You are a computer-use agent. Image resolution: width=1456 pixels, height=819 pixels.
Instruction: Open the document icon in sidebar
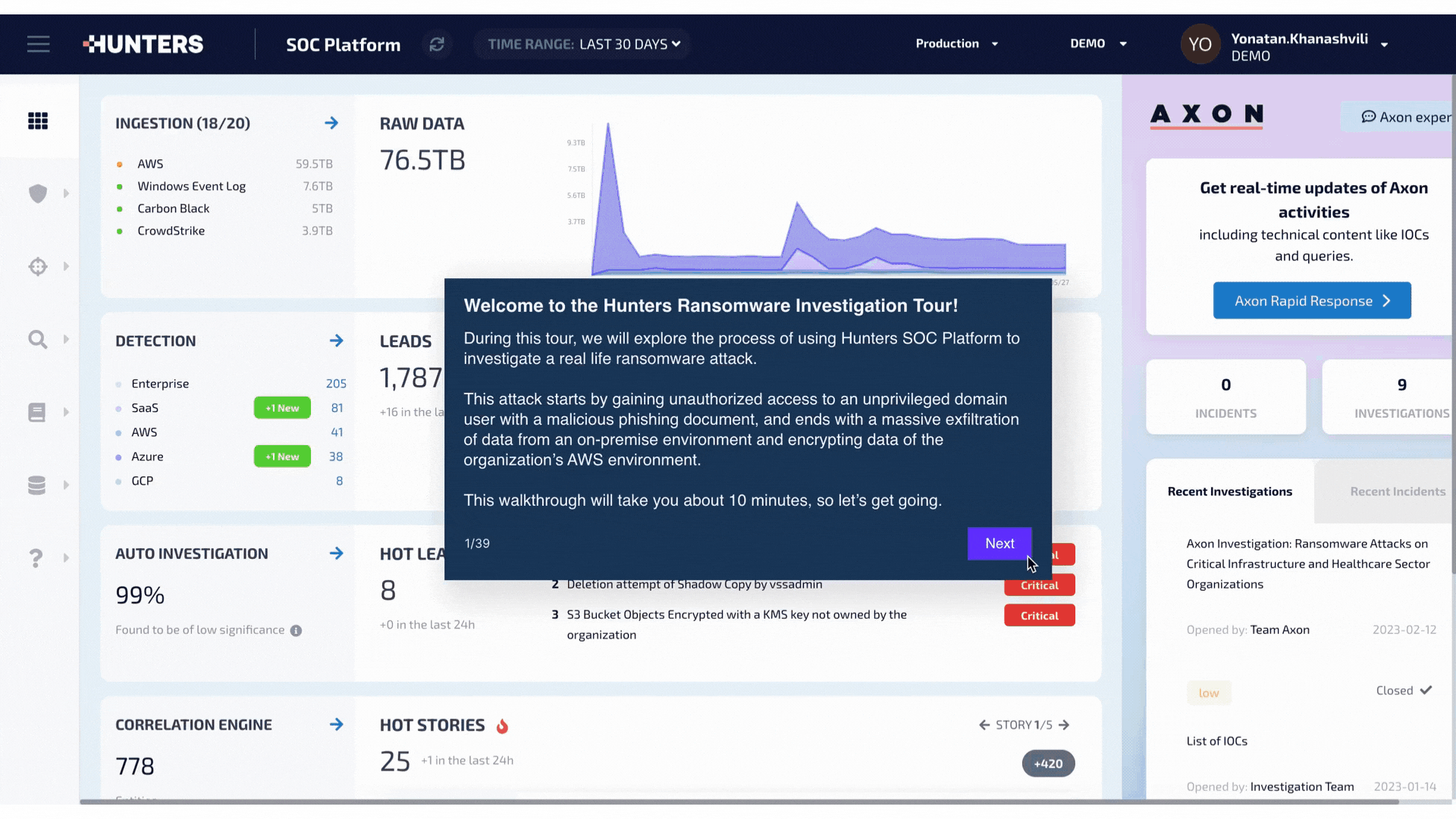(x=37, y=412)
